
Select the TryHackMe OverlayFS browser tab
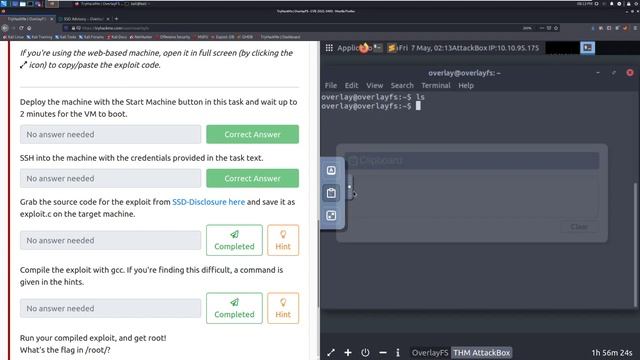click(27, 19)
